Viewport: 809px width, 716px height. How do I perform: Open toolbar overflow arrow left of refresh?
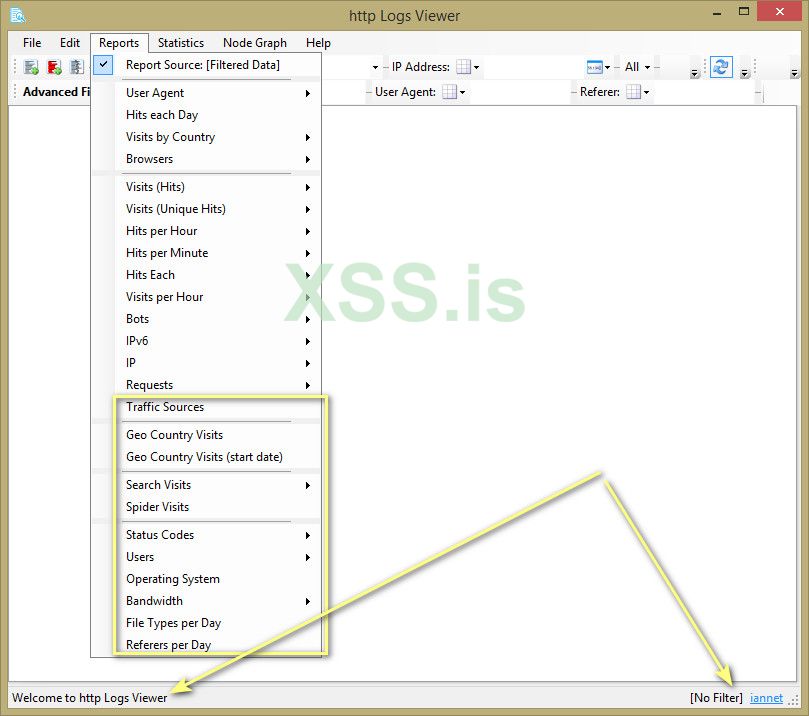[694, 74]
